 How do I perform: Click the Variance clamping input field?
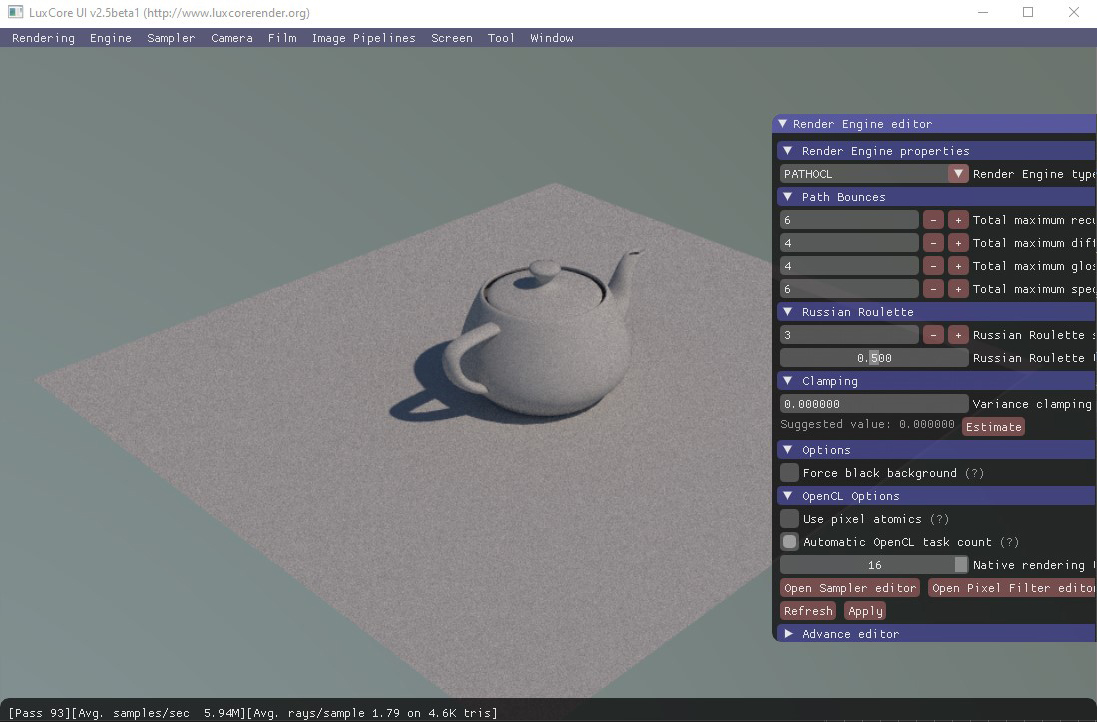873,404
